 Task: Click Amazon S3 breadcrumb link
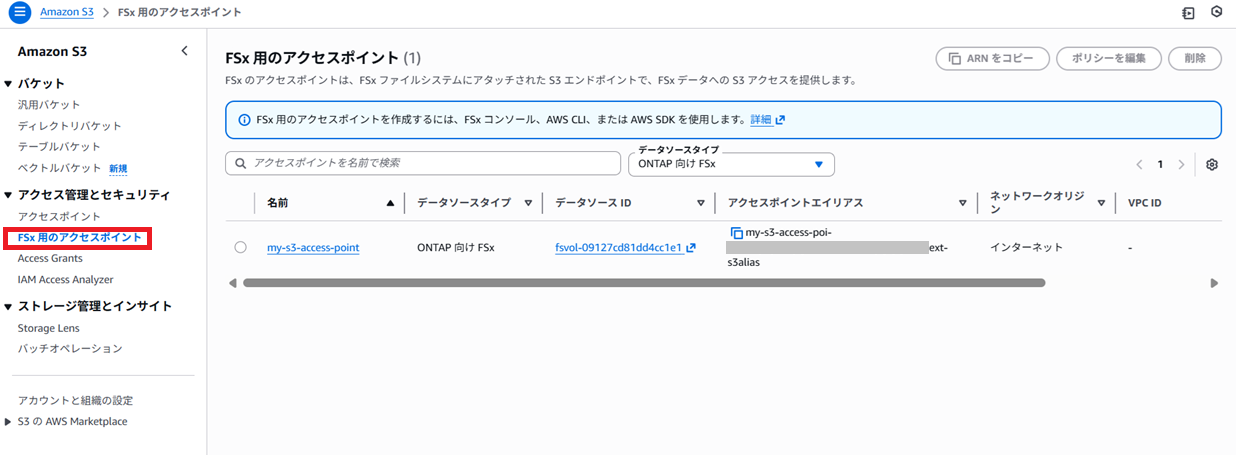click(x=67, y=13)
